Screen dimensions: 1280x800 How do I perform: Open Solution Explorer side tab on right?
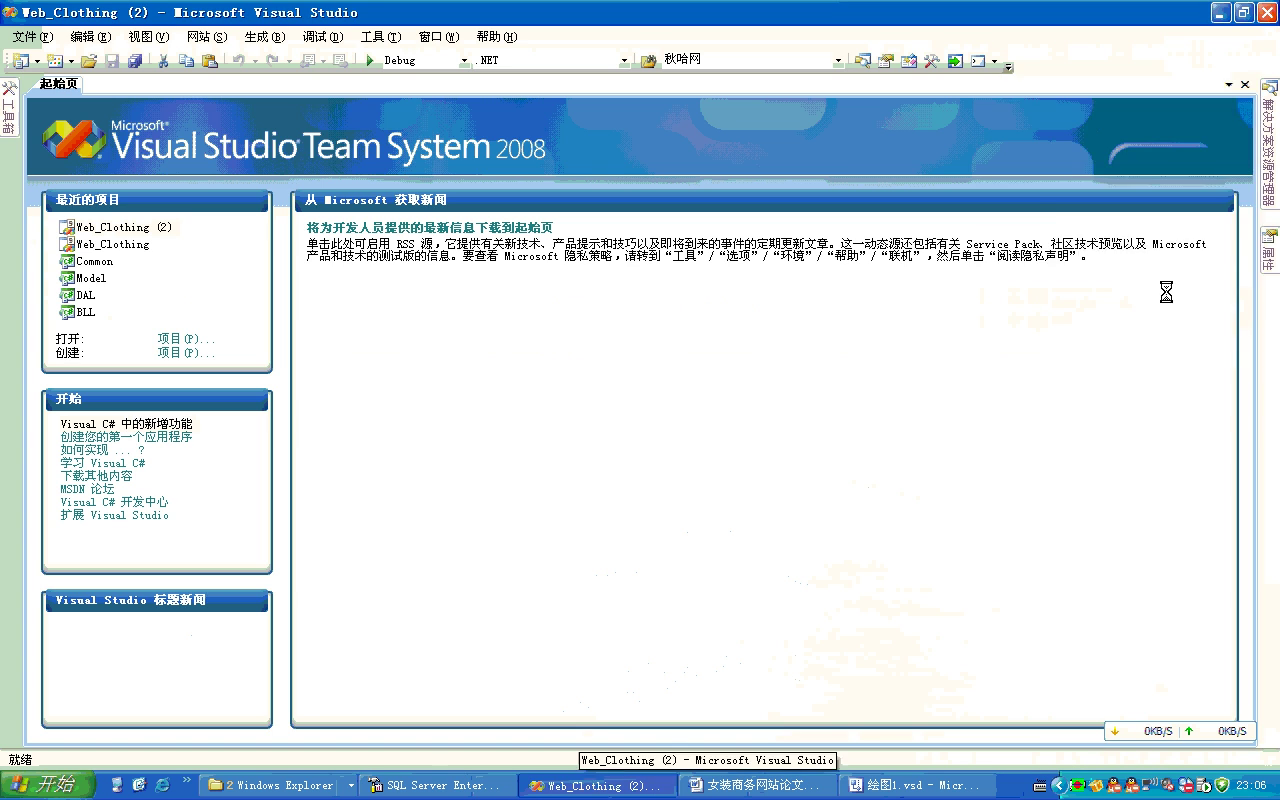pos(1269,144)
